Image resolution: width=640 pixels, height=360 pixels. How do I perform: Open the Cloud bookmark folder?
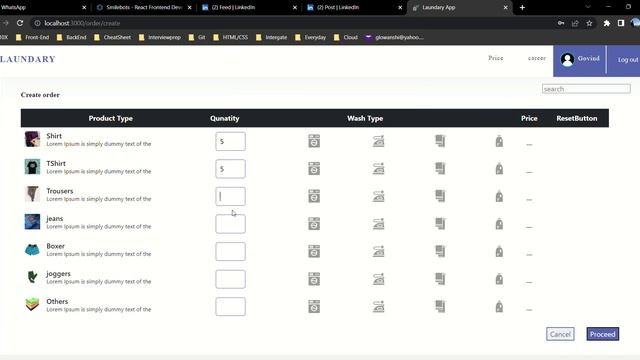[x=346, y=37]
